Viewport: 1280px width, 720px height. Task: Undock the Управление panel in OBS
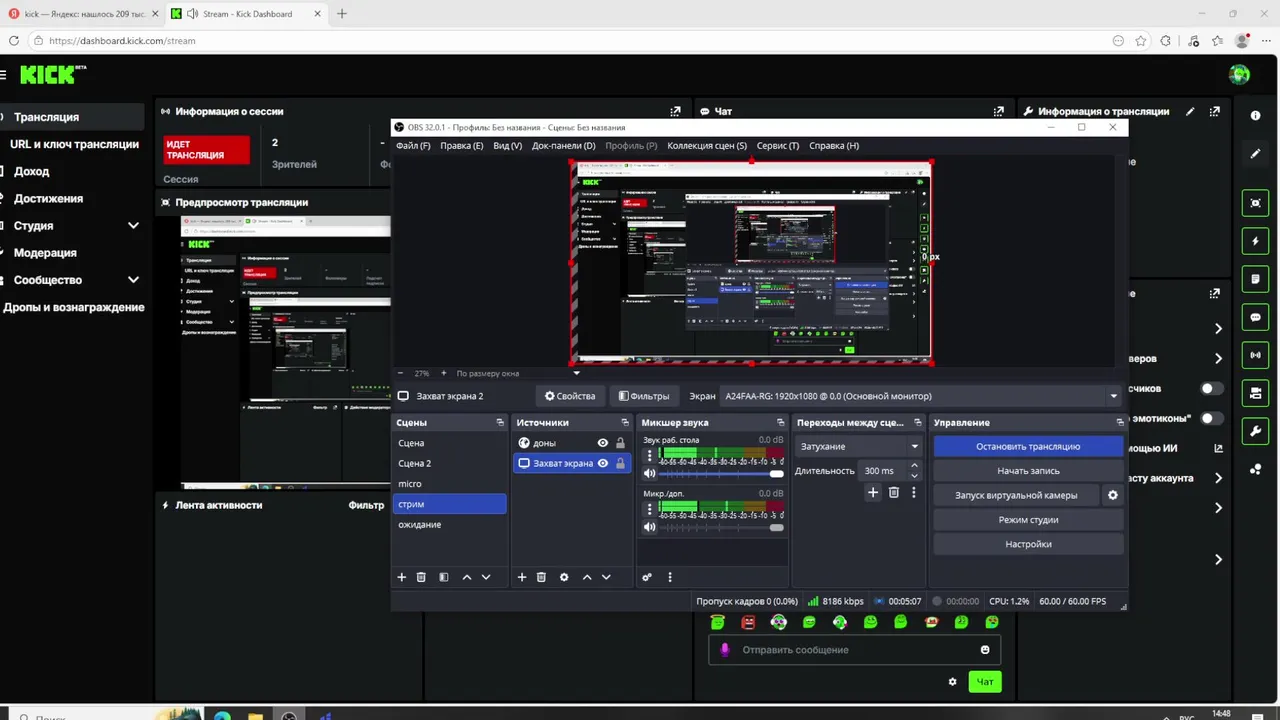click(1119, 423)
